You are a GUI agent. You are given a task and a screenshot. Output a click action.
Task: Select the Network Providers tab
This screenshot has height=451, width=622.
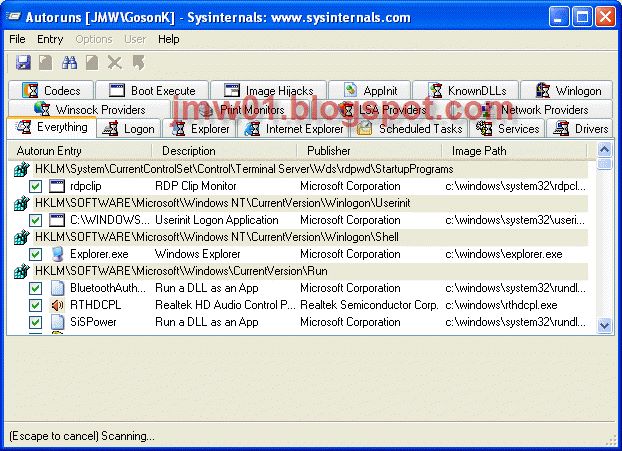pos(534,109)
